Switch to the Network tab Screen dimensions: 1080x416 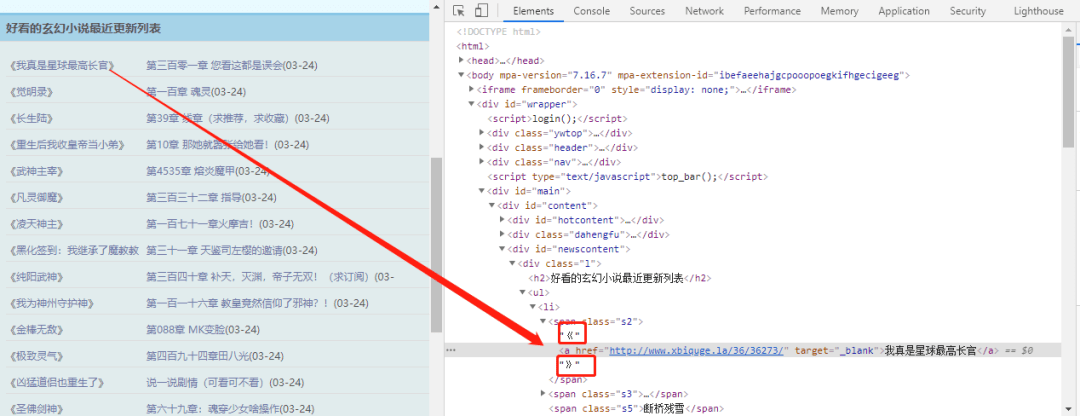704,11
